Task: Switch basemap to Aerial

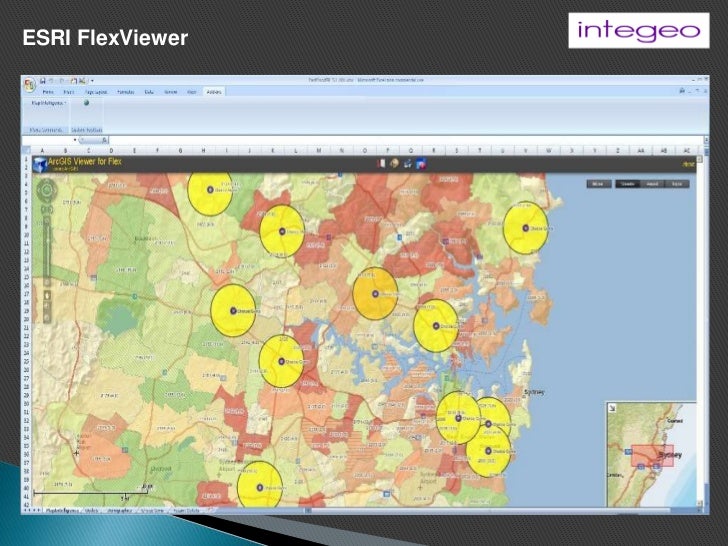Action: click(x=652, y=184)
